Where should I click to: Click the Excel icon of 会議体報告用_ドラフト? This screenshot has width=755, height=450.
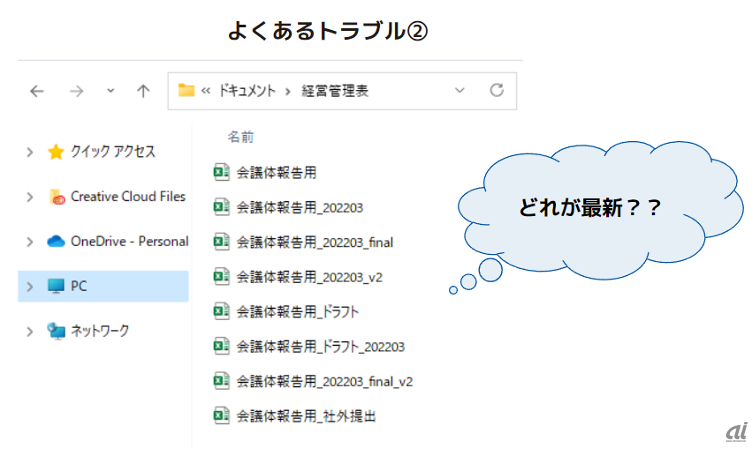pyautogui.click(x=221, y=311)
